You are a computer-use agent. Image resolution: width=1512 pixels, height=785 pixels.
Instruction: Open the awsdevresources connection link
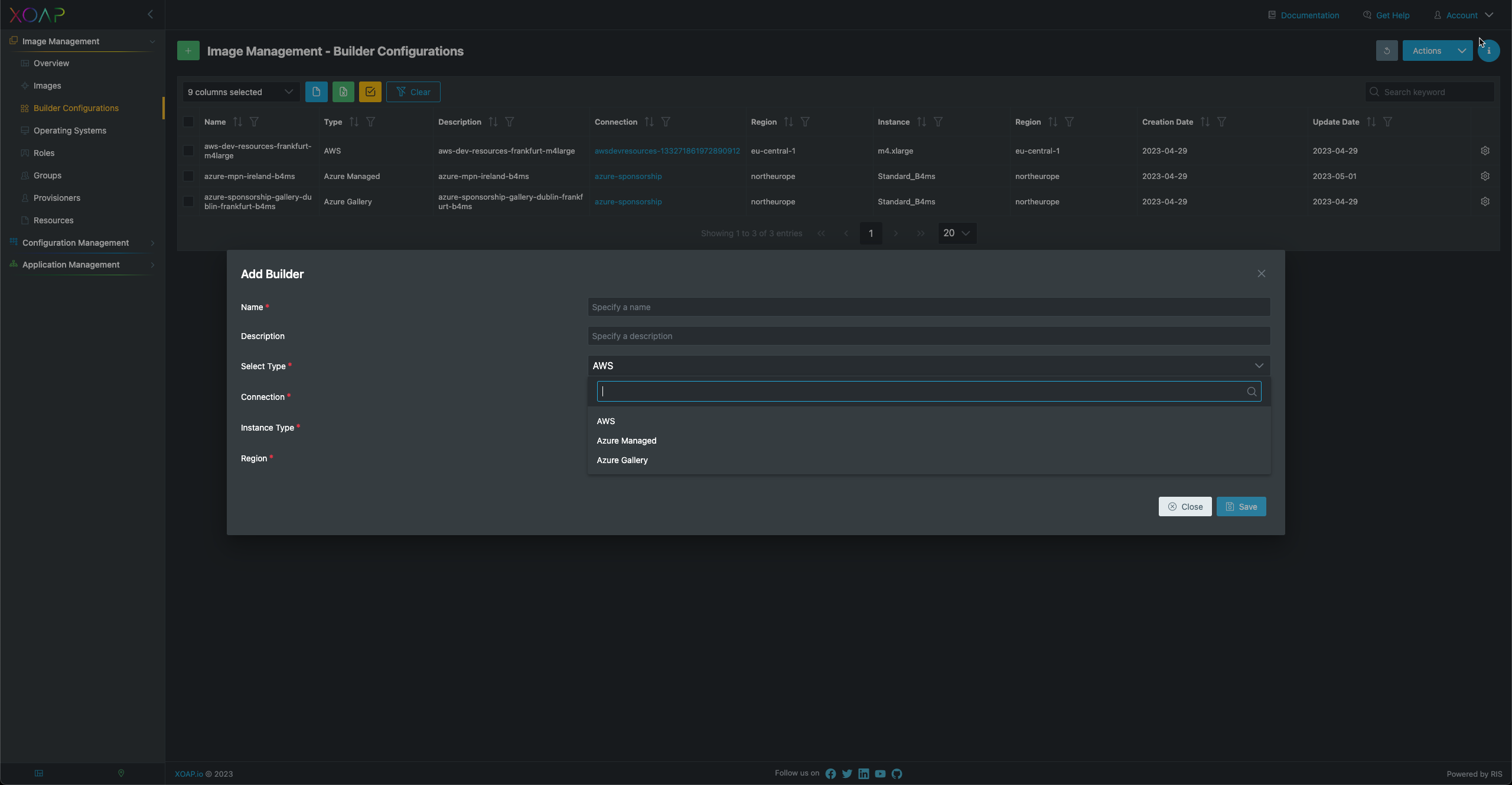[667, 151]
